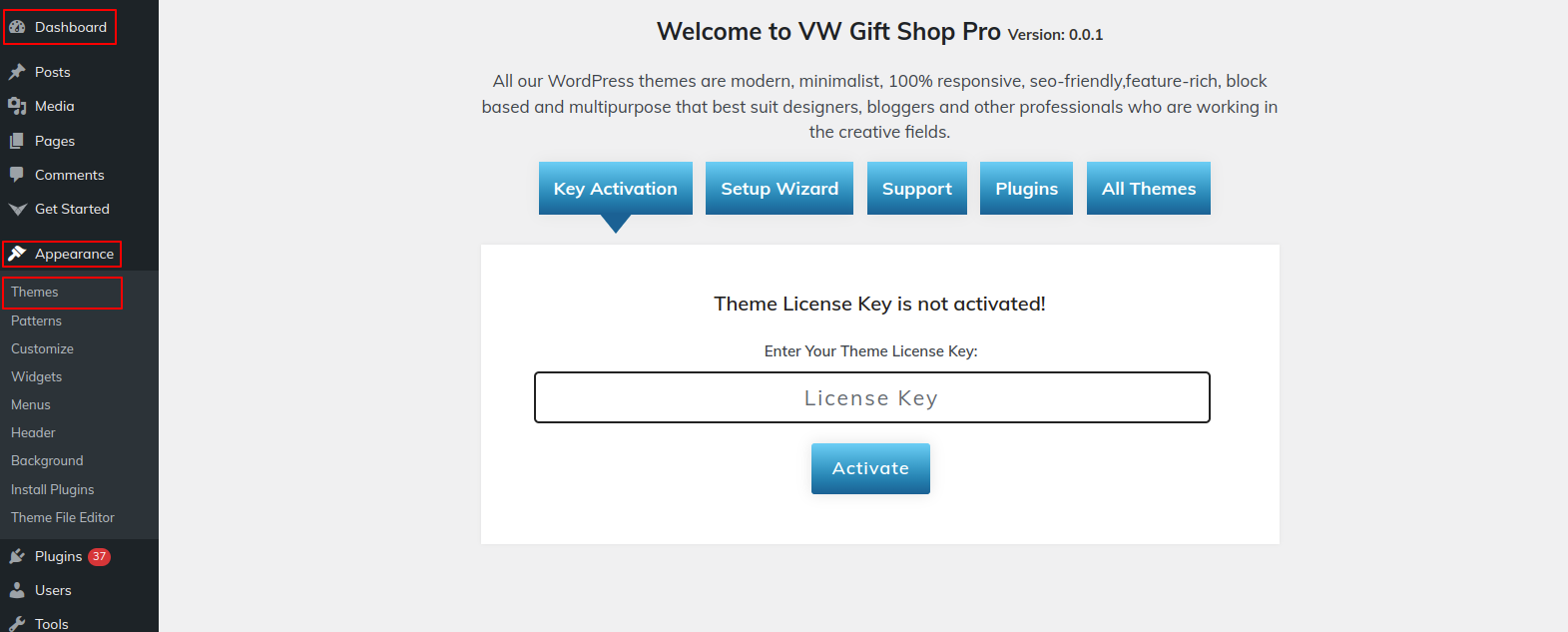Click the Posts pushpin icon
The width and height of the screenshot is (1568, 632).
pyautogui.click(x=17, y=72)
